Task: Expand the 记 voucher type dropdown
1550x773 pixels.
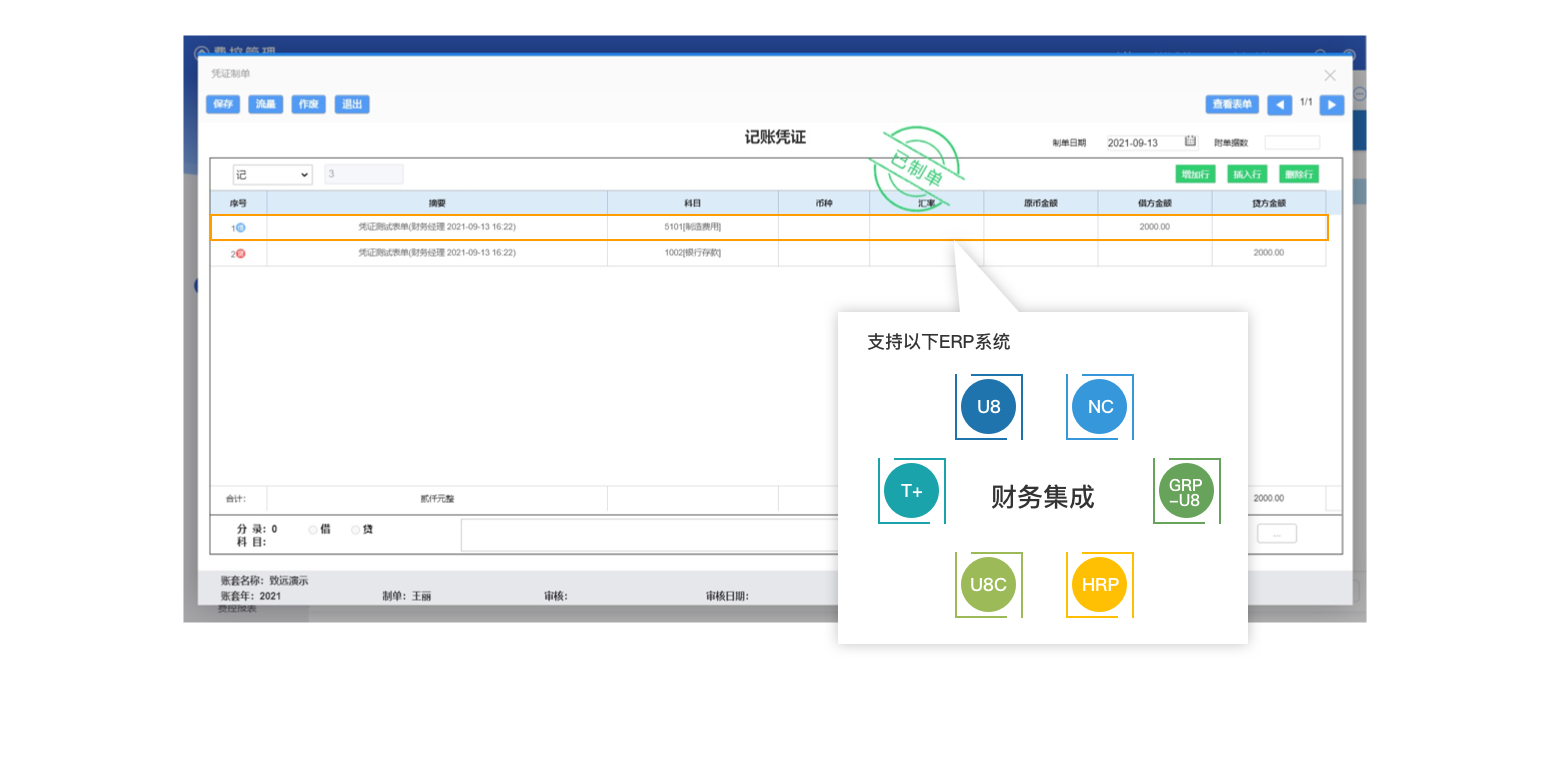Action: pos(272,175)
